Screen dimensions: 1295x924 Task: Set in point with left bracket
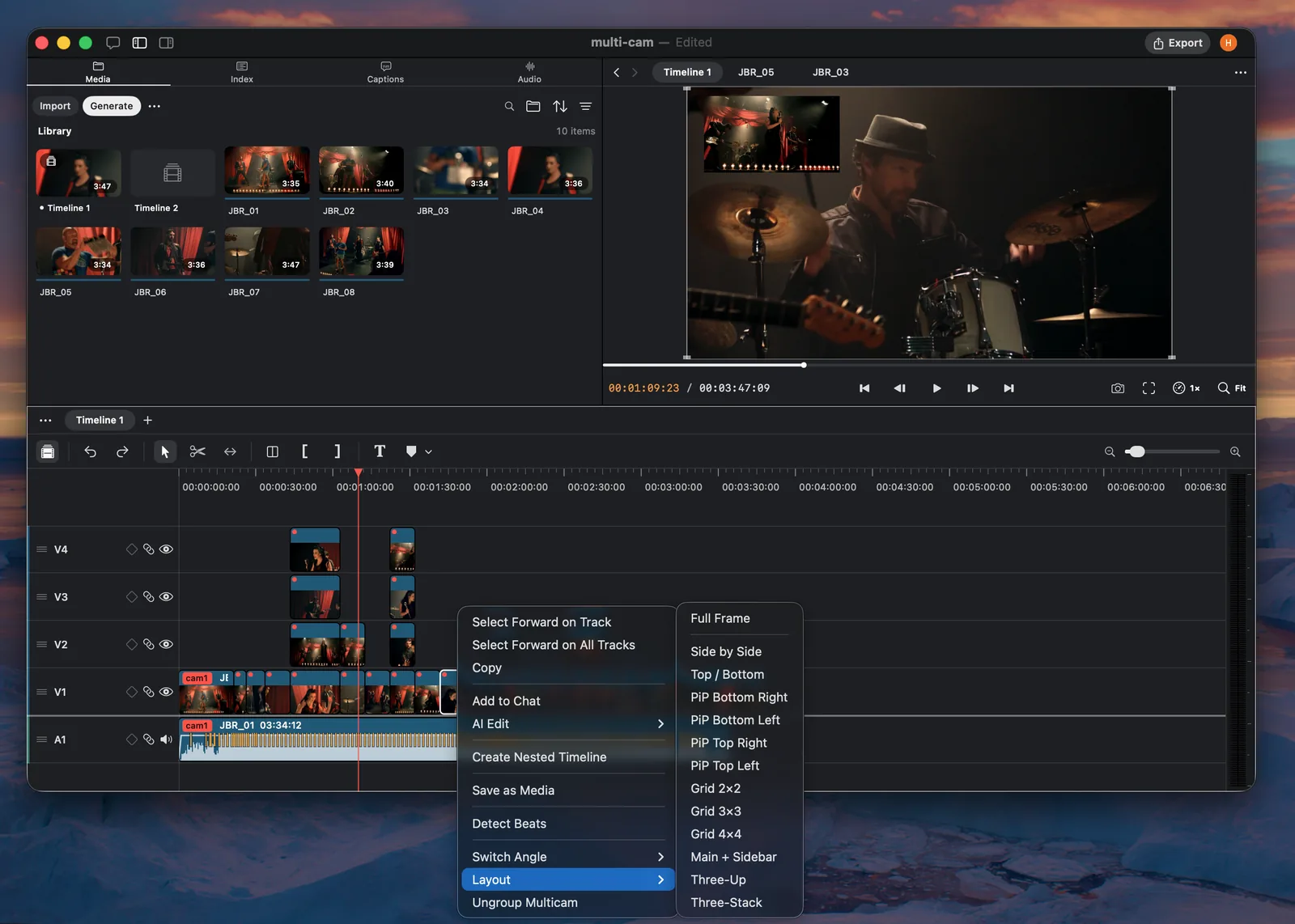click(304, 451)
